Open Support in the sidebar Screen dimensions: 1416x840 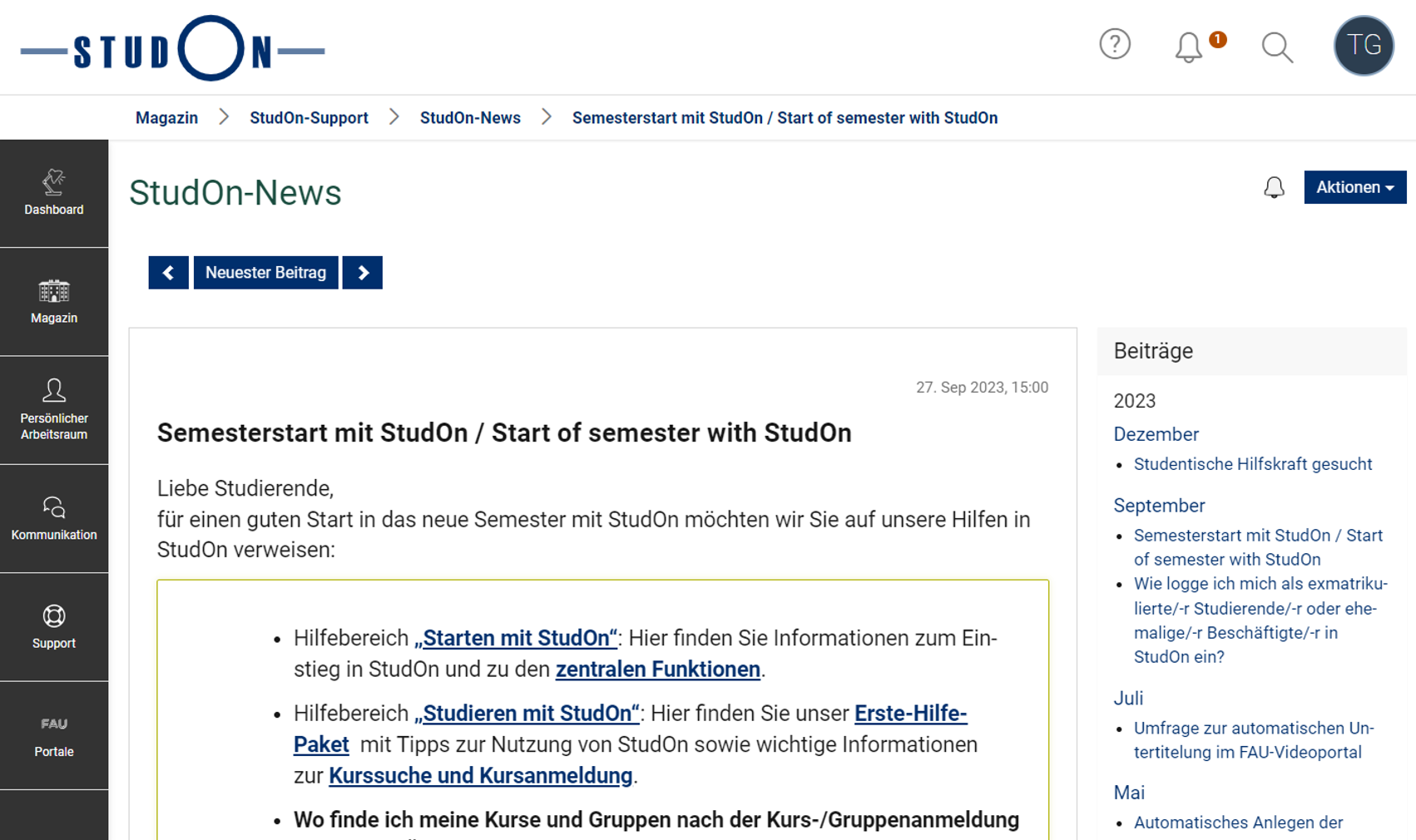coord(54,627)
